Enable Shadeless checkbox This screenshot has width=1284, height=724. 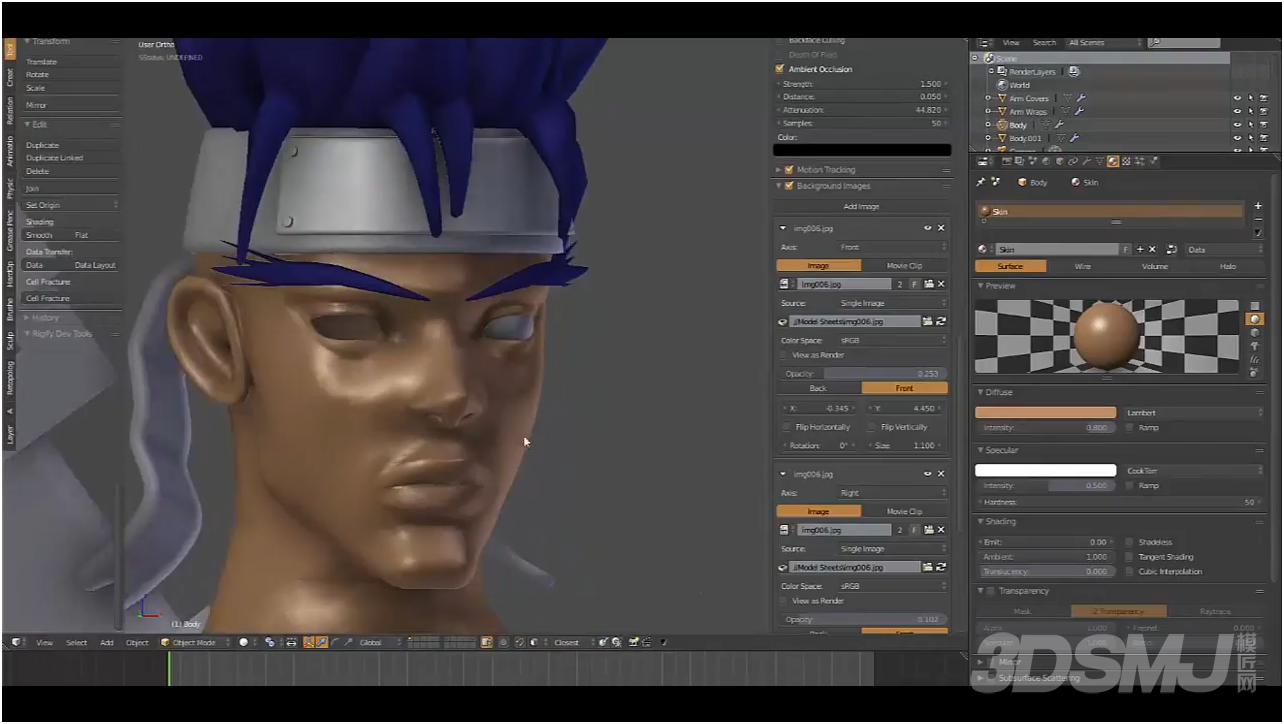(x=1129, y=542)
